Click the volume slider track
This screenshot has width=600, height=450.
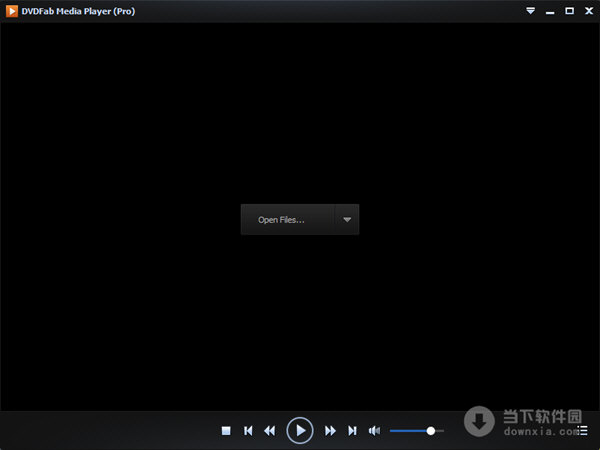(x=417, y=431)
